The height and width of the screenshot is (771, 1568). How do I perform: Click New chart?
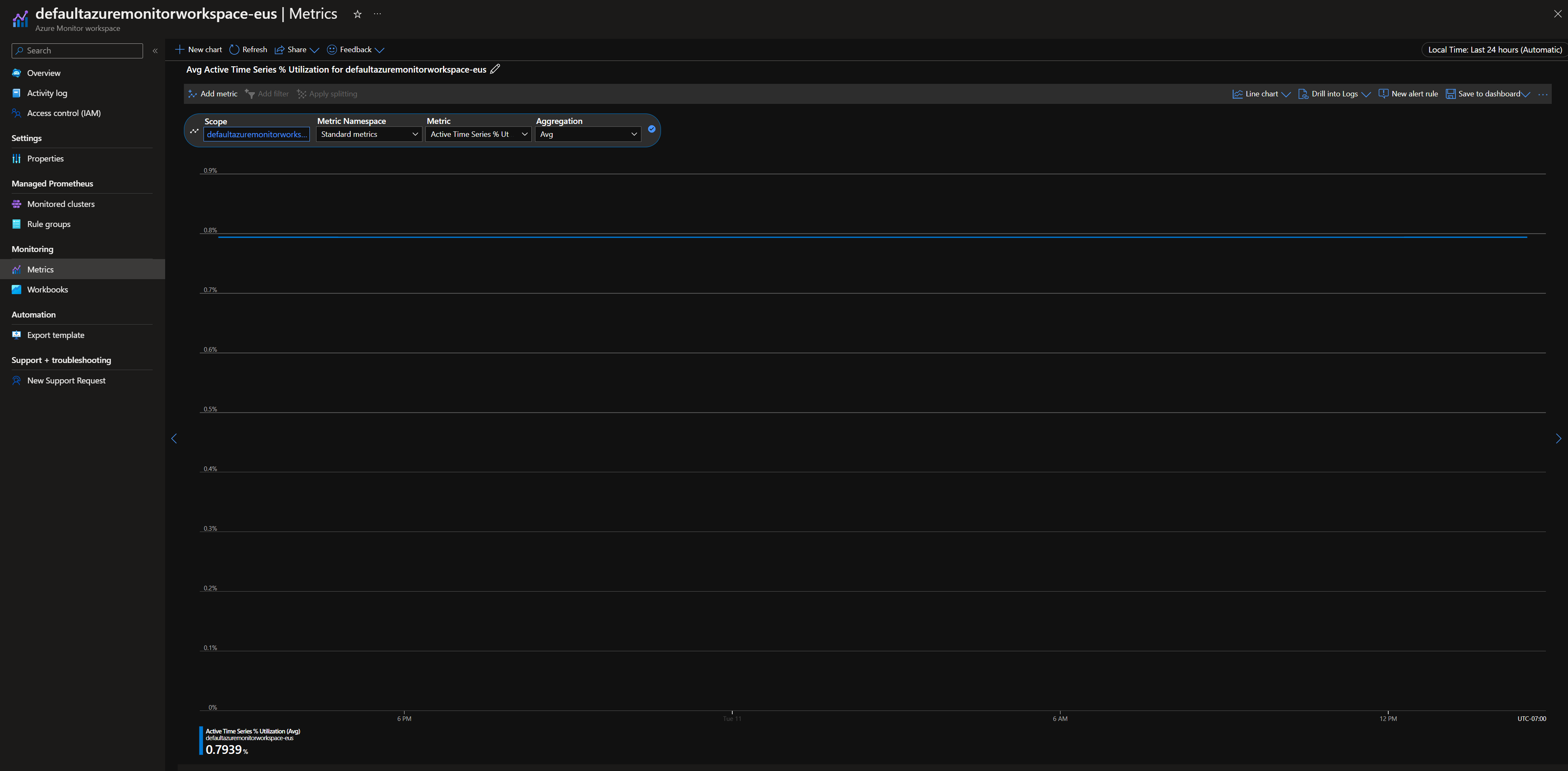coord(199,50)
